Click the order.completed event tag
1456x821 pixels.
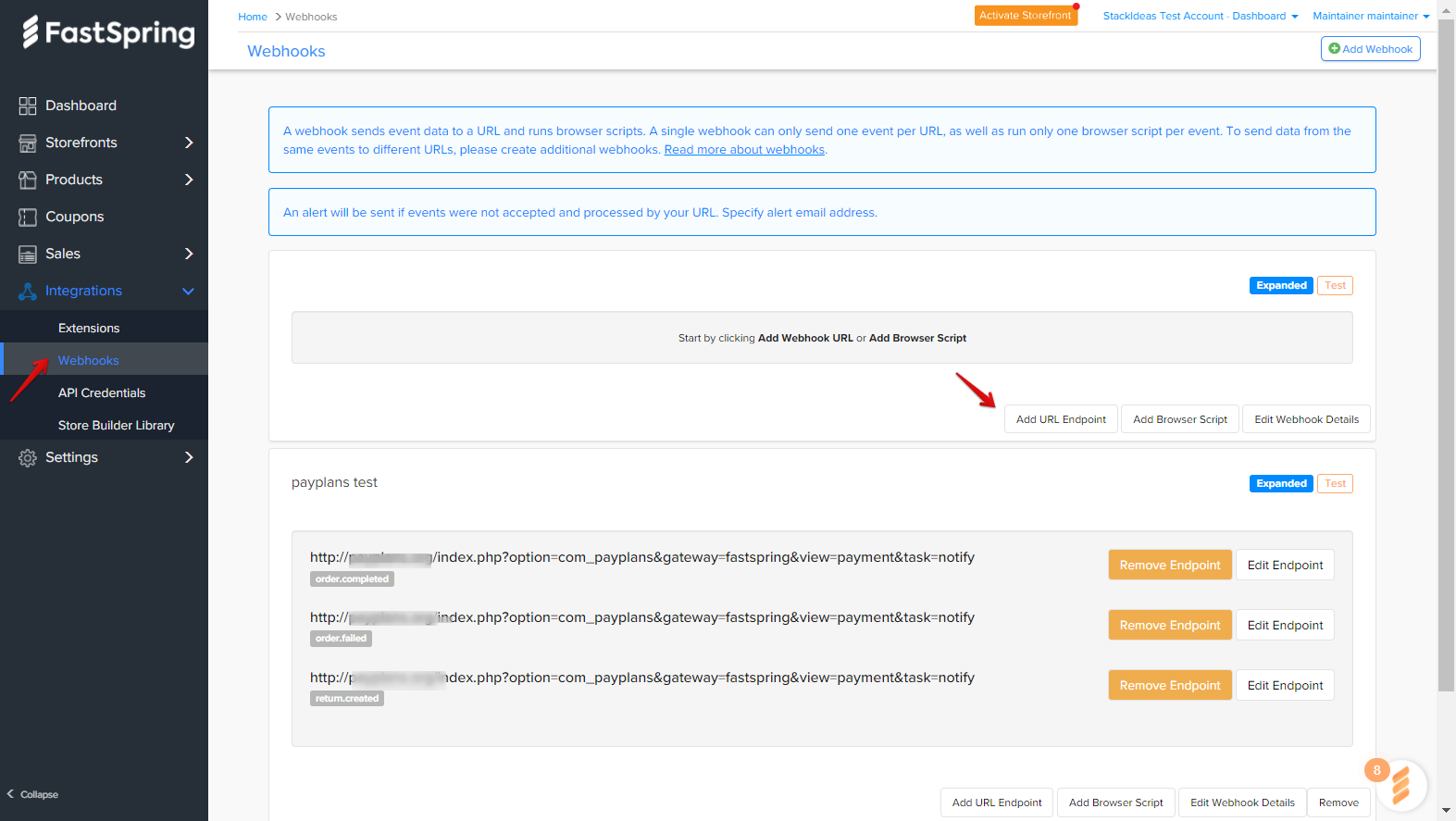[x=352, y=578]
